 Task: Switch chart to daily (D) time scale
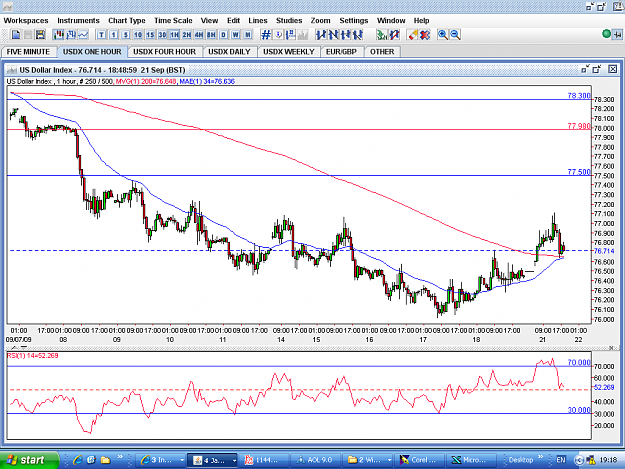224,35
